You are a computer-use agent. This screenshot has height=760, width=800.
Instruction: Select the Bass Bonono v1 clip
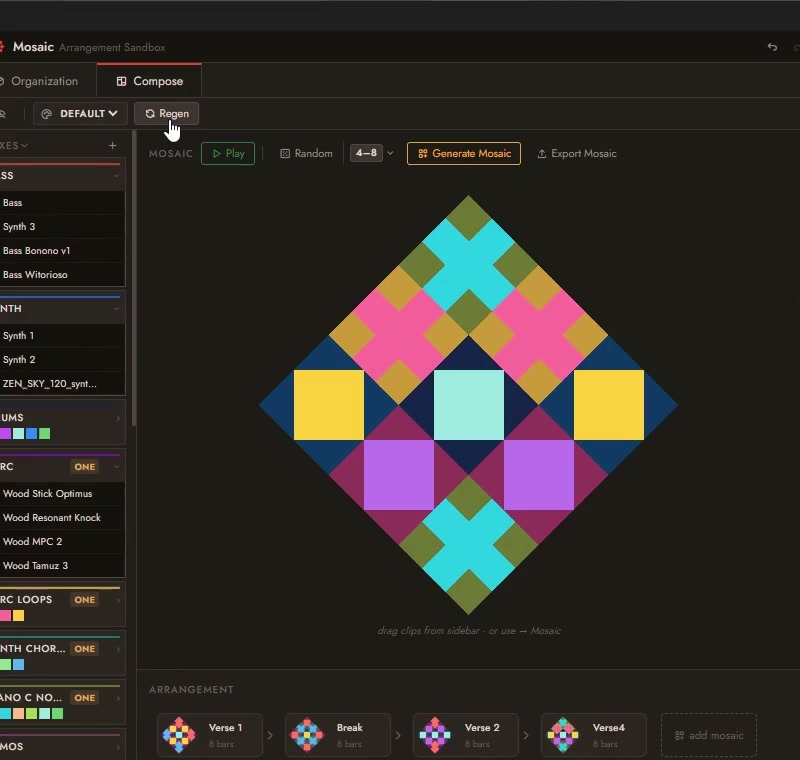pos(62,250)
